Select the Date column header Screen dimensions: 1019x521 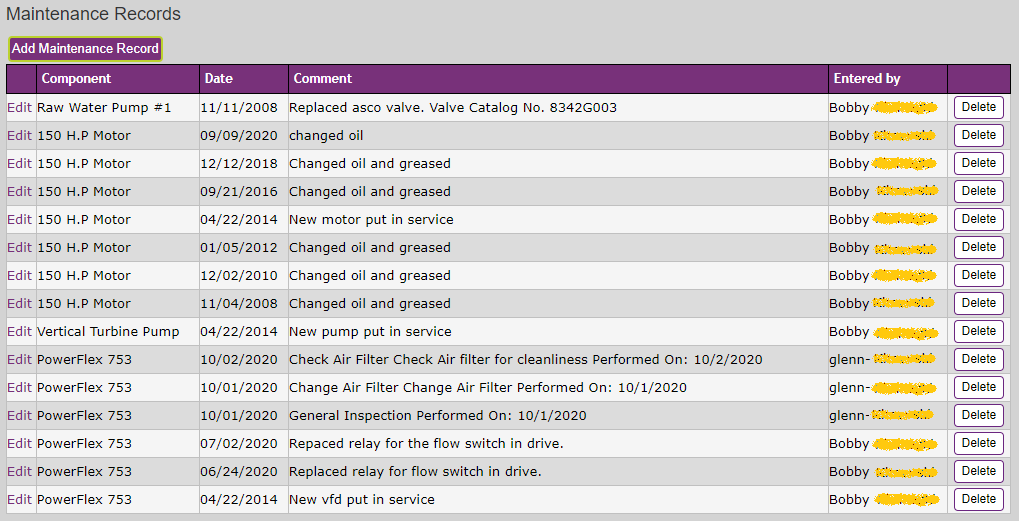tap(218, 79)
